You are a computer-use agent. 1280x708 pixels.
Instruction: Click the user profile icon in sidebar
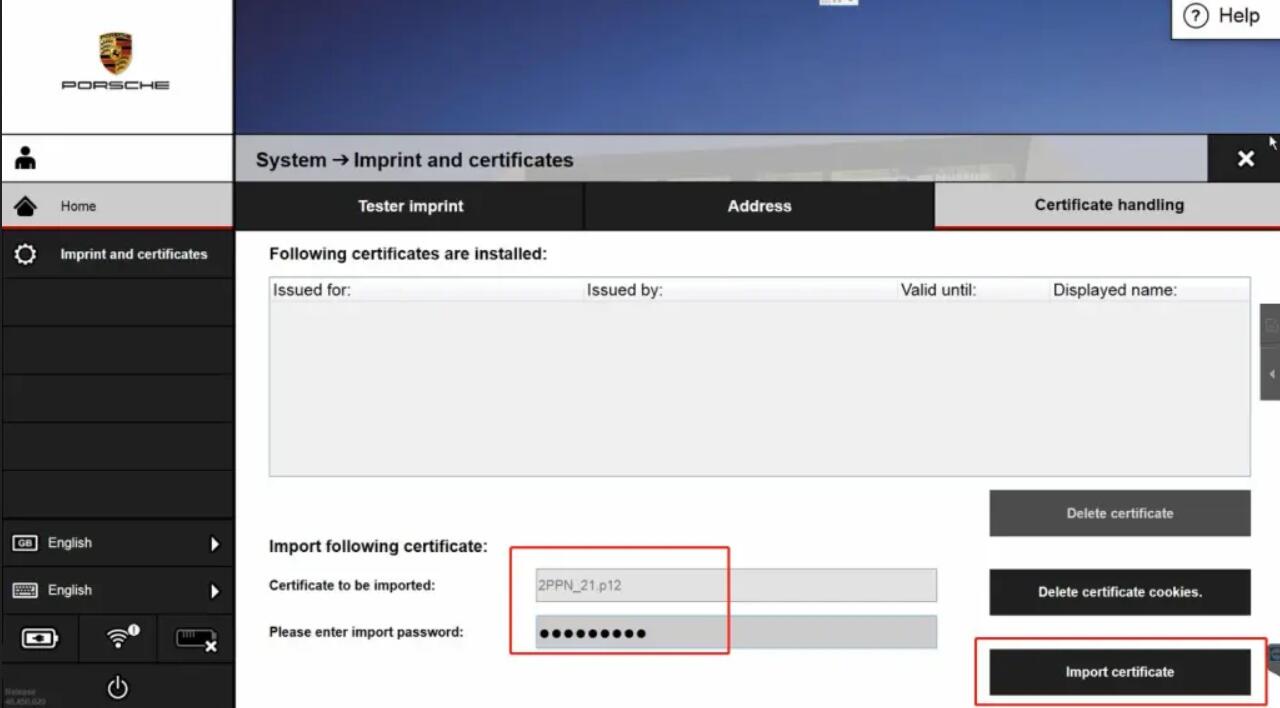pos(26,158)
